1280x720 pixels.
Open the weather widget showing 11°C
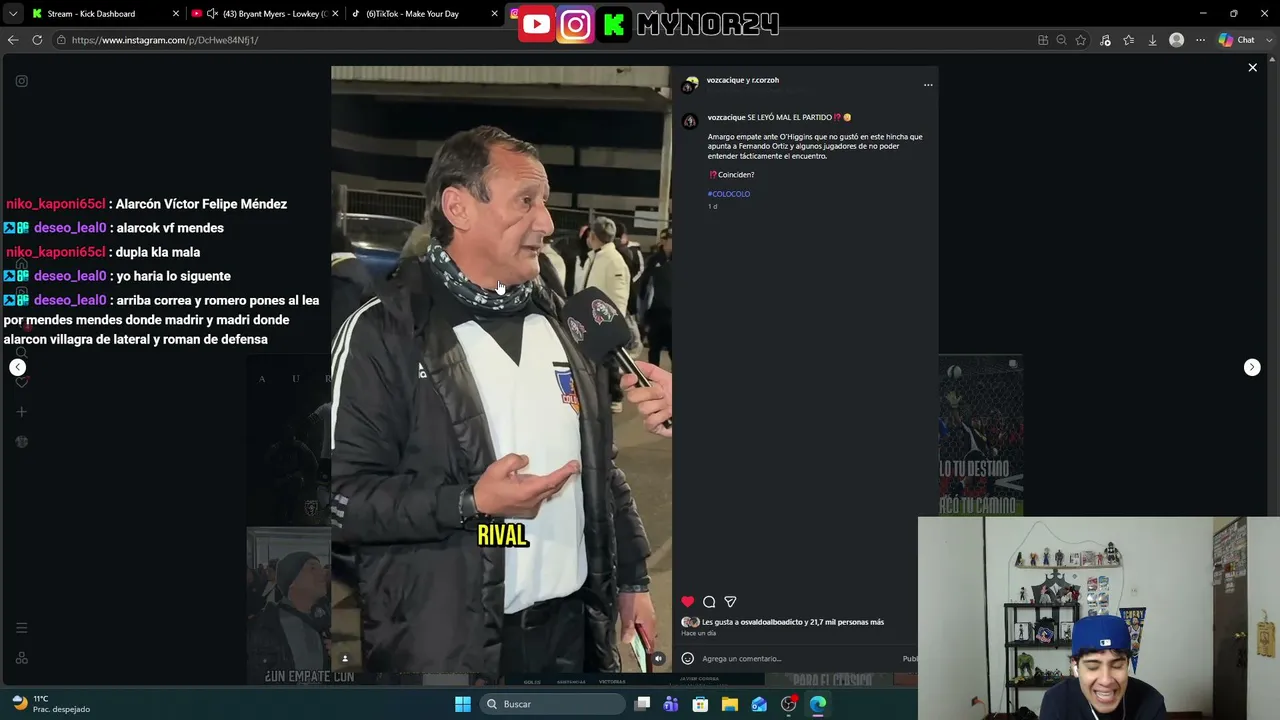(x=50, y=704)
